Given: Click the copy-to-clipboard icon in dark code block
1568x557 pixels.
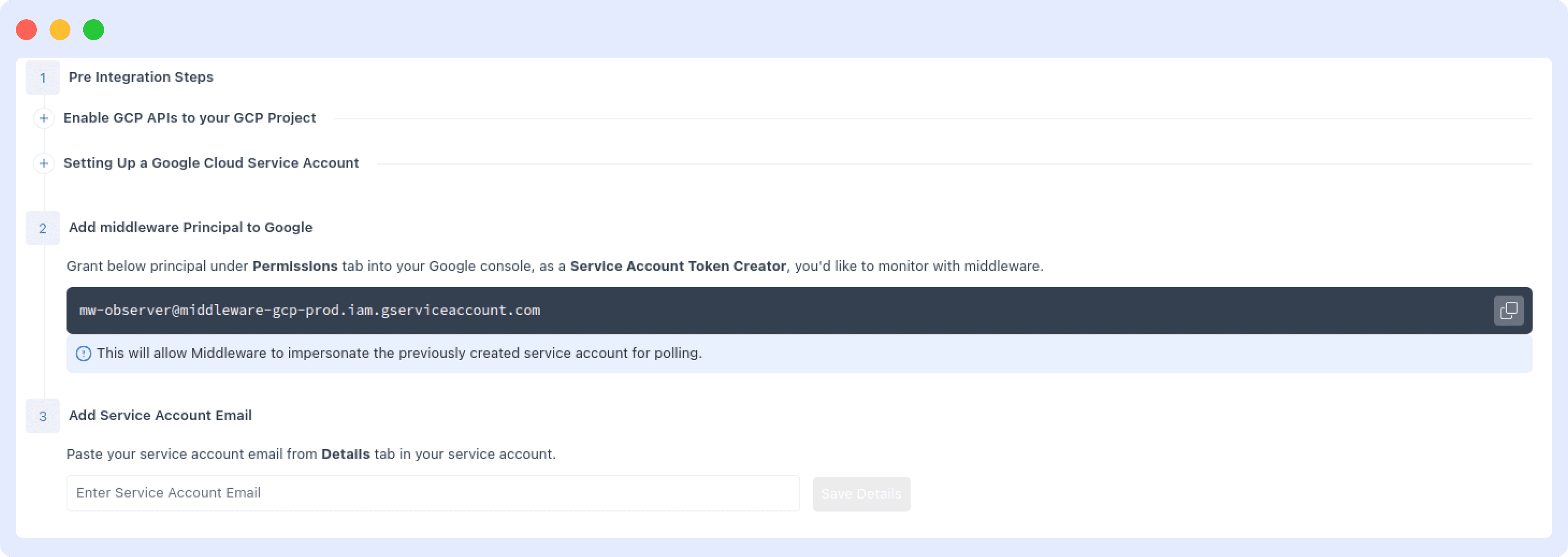Looking at the screenshot, I should pos(1510,310).
